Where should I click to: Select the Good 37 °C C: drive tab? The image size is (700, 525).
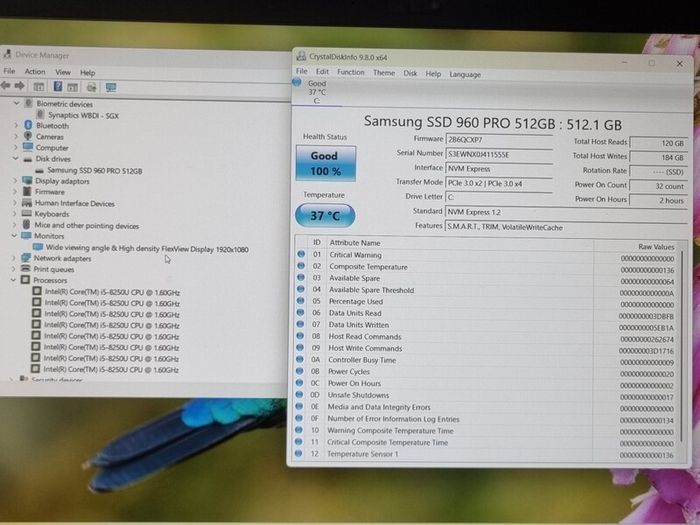click(x=316, y=92)
